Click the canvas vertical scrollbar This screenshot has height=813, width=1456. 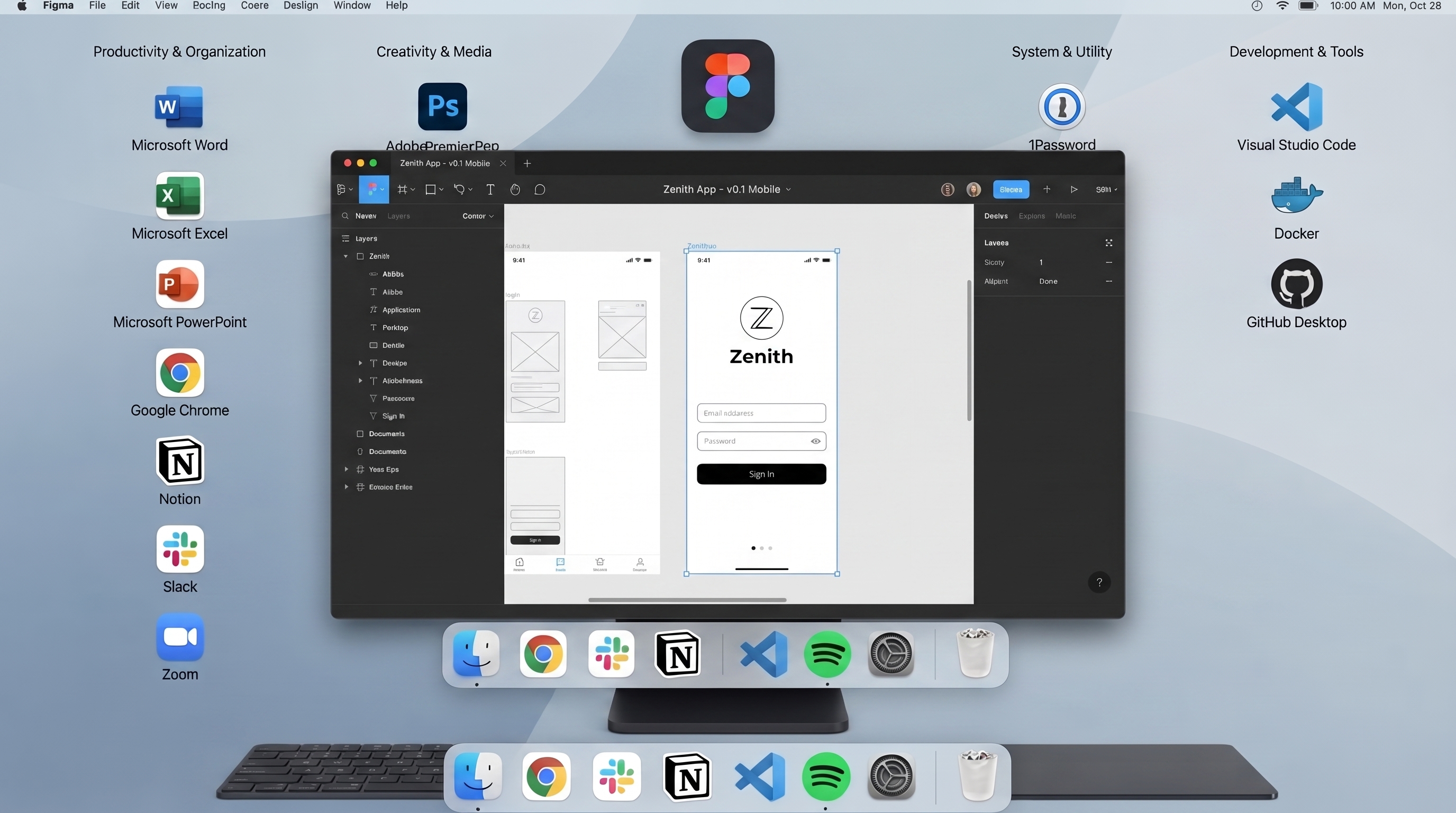point(969,350)
